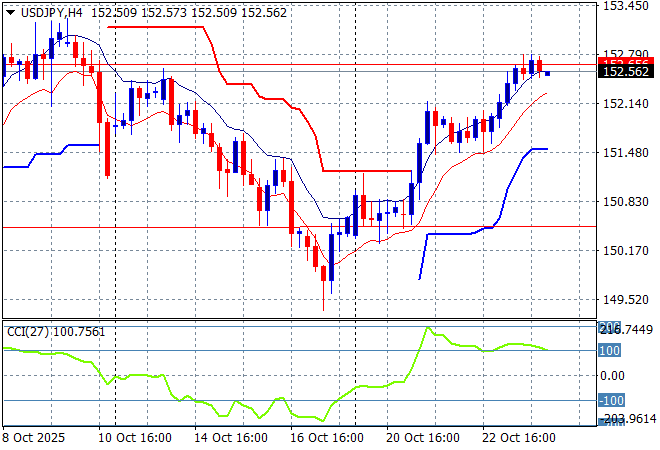Click the 152.140 price axis label

[x=626, y=104]
